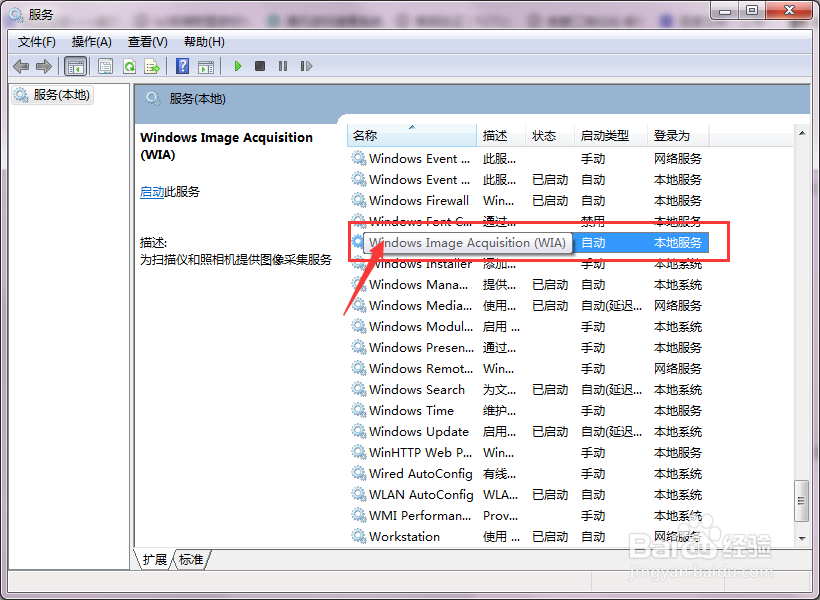This screenshot has height=600, width=820.
Task: Switch to the 扩展 tab
Action: point(154,560)
